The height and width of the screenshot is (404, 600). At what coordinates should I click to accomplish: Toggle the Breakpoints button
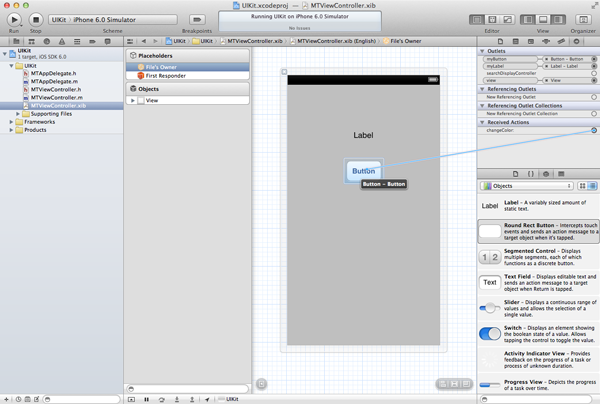(197, 20)
